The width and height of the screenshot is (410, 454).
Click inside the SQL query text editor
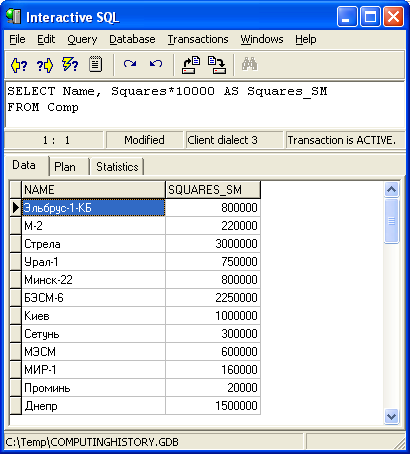tap(205, 104)
